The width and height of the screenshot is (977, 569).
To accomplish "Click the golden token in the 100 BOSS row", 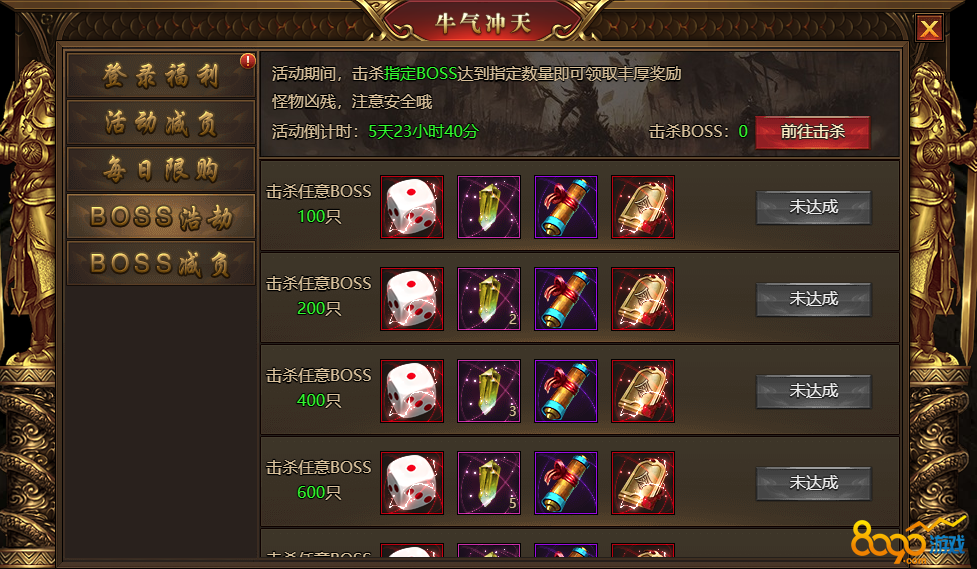I will (x=643, y=207).
